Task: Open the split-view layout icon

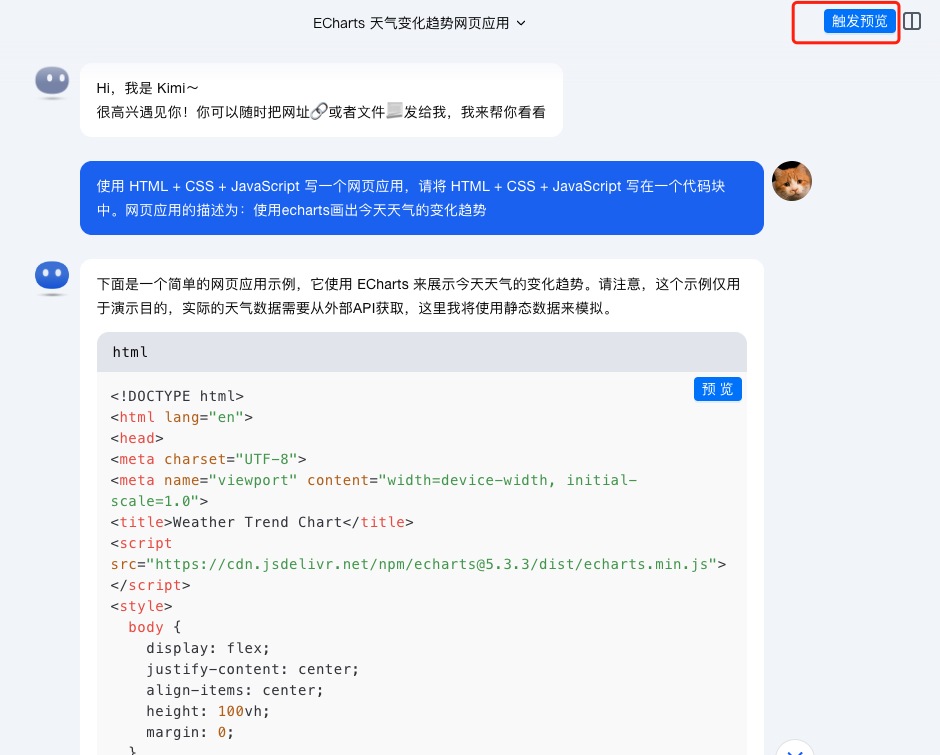Action: (911, 20)
